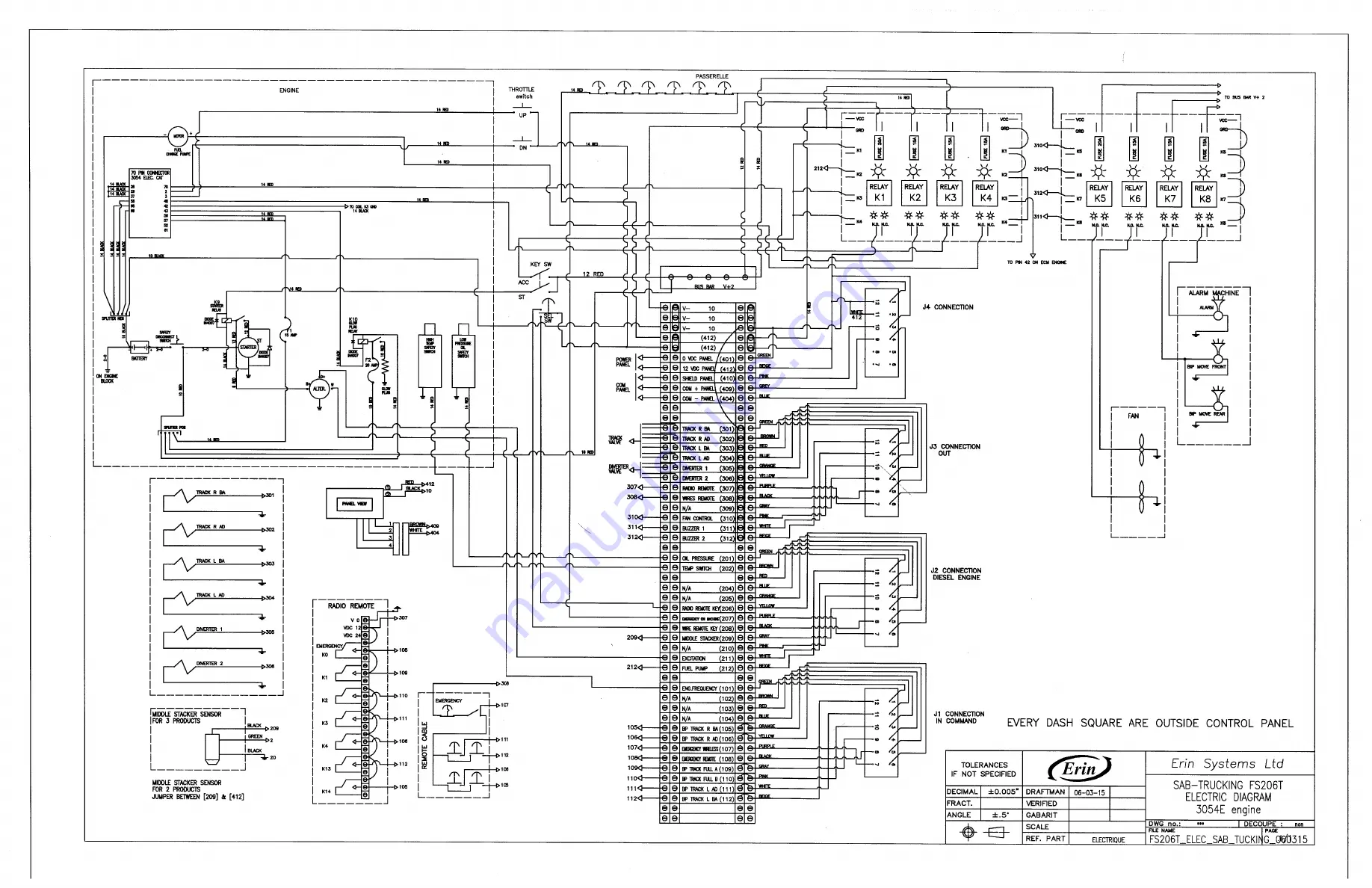Click the 'JUMPER BETWEEN [209] & [412]' note
Image resolution: width=1372 pixels, height=888 pixels.
coord(198,797)
